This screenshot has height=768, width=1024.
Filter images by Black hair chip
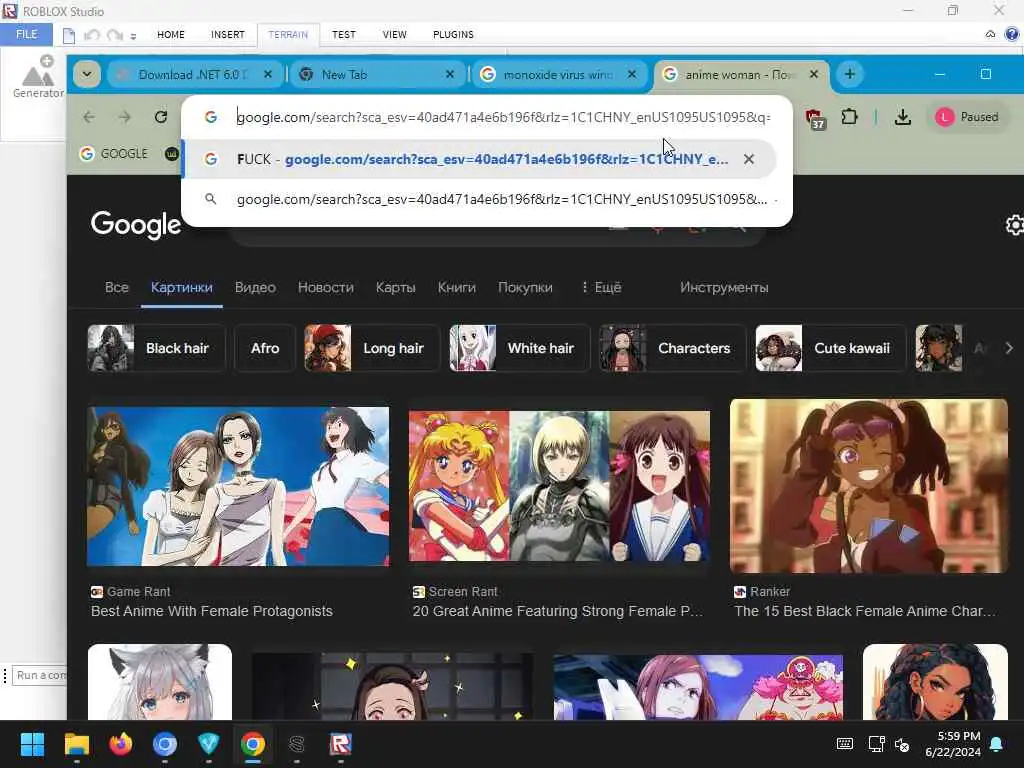(157, 348)
